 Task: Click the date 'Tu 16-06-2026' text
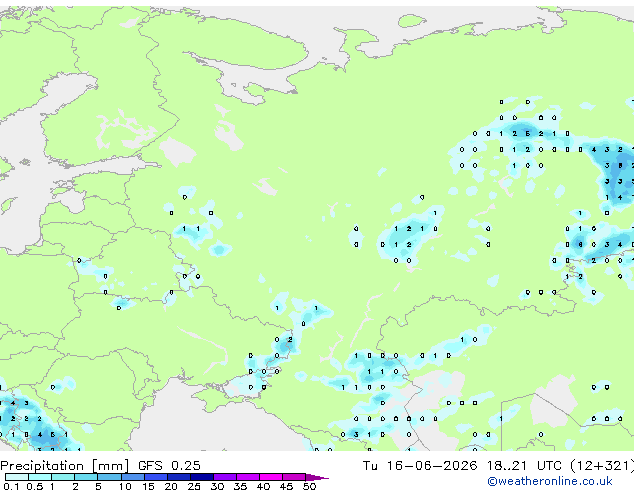click(420, 466)
